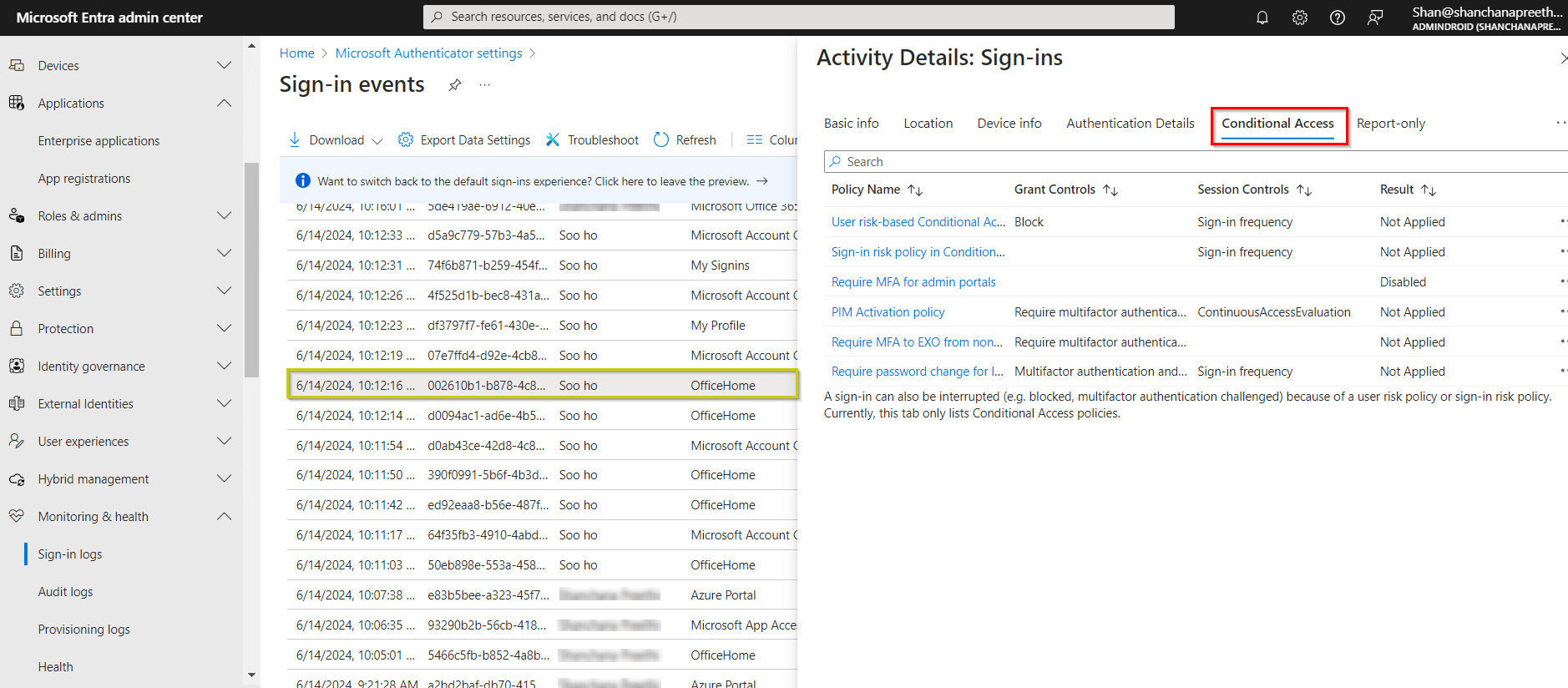Collapse the Applications menu chevron
This screenshot has height=688, width=1568.
(x=224, y=103)
